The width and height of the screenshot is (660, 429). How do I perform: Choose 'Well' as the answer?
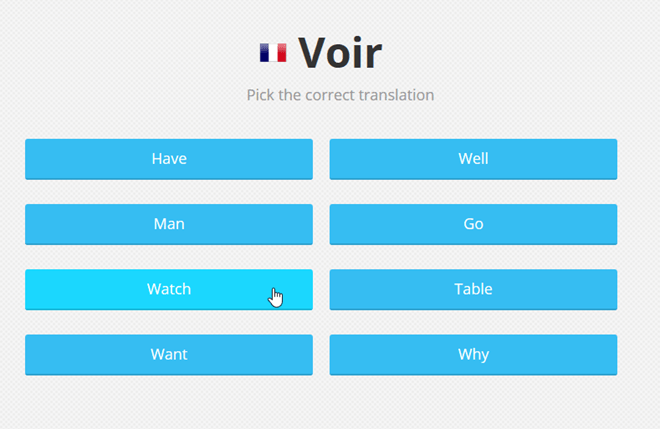(x=473, y=159)
